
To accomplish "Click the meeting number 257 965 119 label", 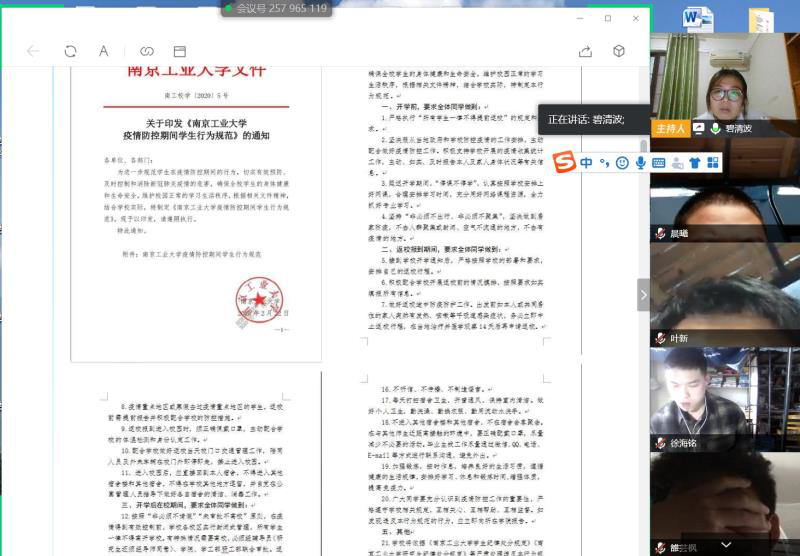I will (x=275, y=8).
